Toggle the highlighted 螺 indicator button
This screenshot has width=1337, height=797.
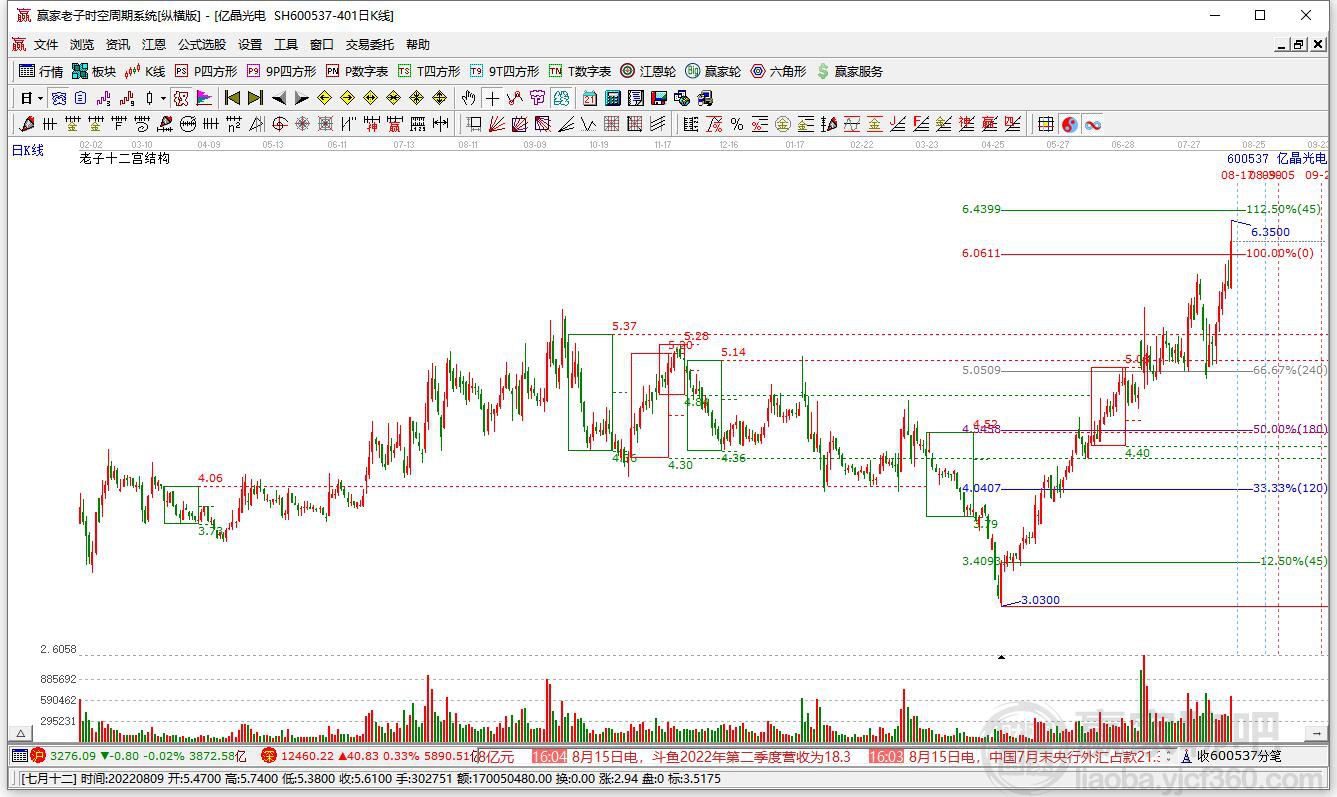coord(181,98)
